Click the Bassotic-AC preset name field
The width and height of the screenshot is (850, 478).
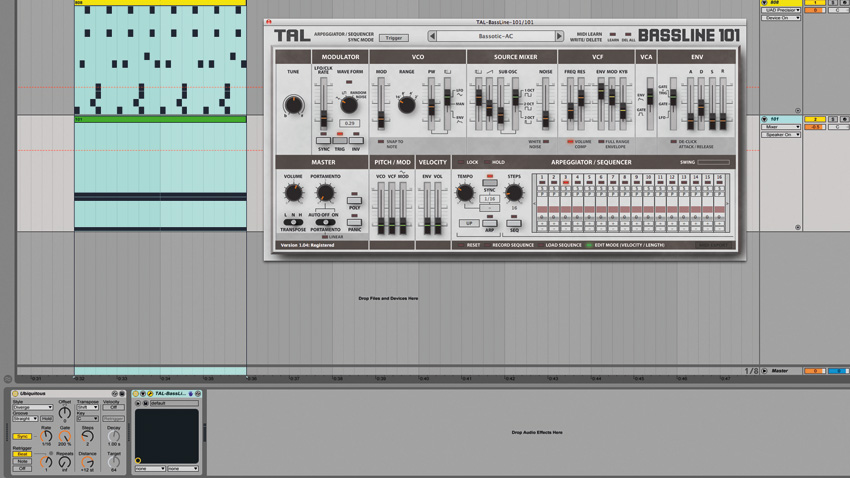pos(495,36)
